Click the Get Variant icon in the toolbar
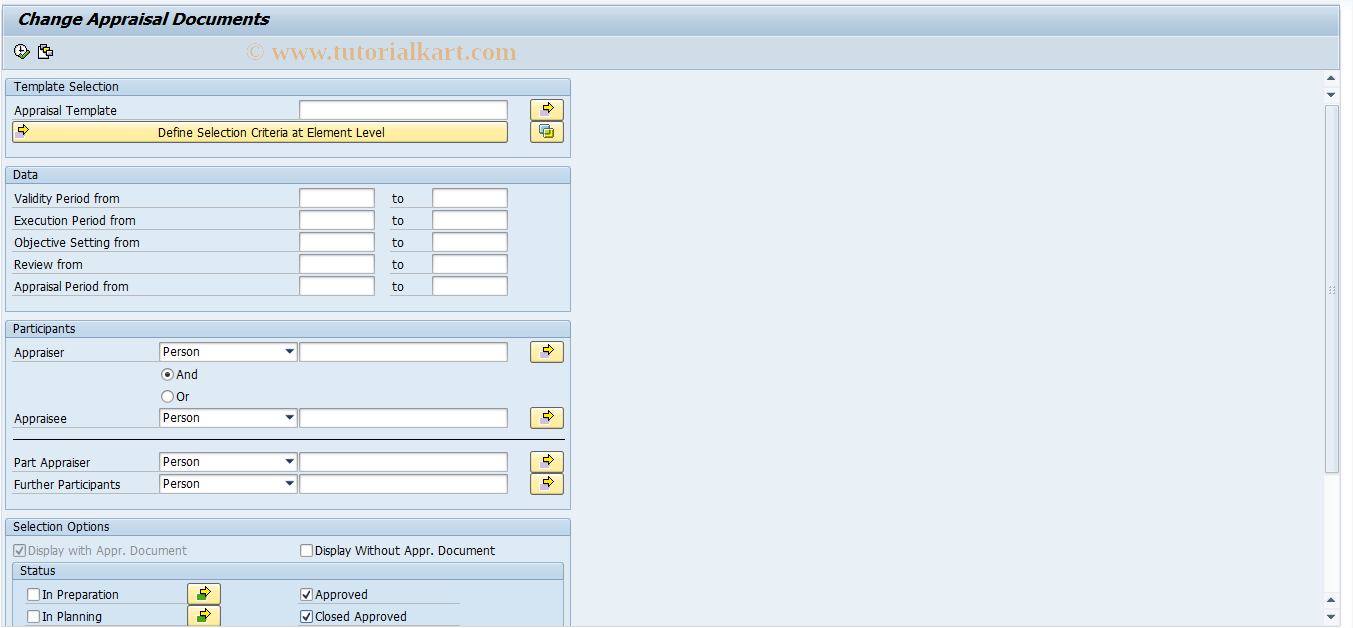Viewport: 1353px width, 628px height. click(44, 51)
